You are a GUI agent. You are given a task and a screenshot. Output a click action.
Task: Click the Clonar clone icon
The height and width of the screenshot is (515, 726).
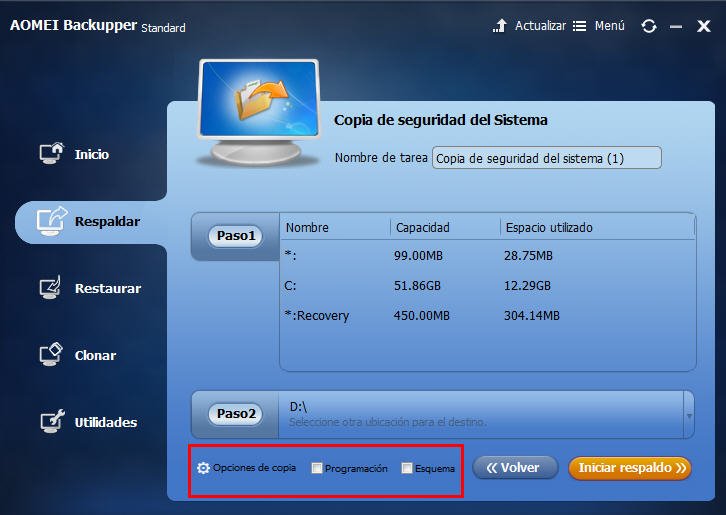tap(50, 354)
